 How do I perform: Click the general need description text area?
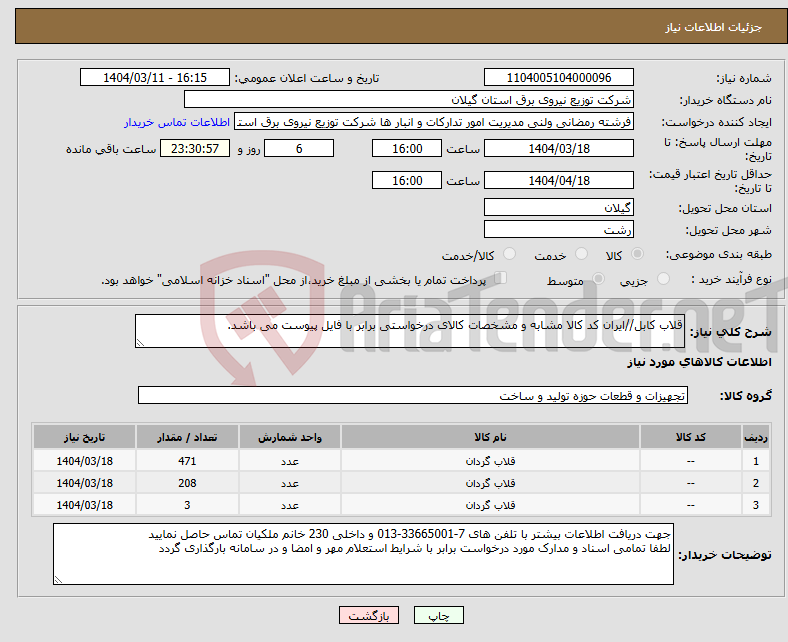pyautogui.click(x=410, y=331)
